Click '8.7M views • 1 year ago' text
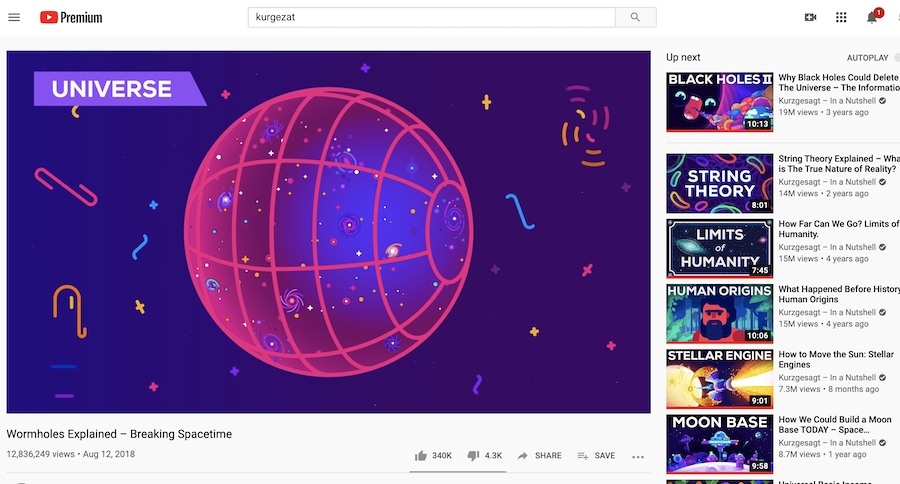The image size is (900, 484). coord(822,454)
